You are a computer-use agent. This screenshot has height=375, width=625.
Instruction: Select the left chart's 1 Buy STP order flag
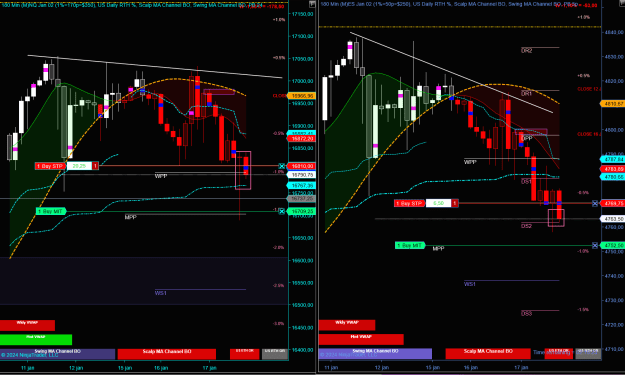point(50,166)
